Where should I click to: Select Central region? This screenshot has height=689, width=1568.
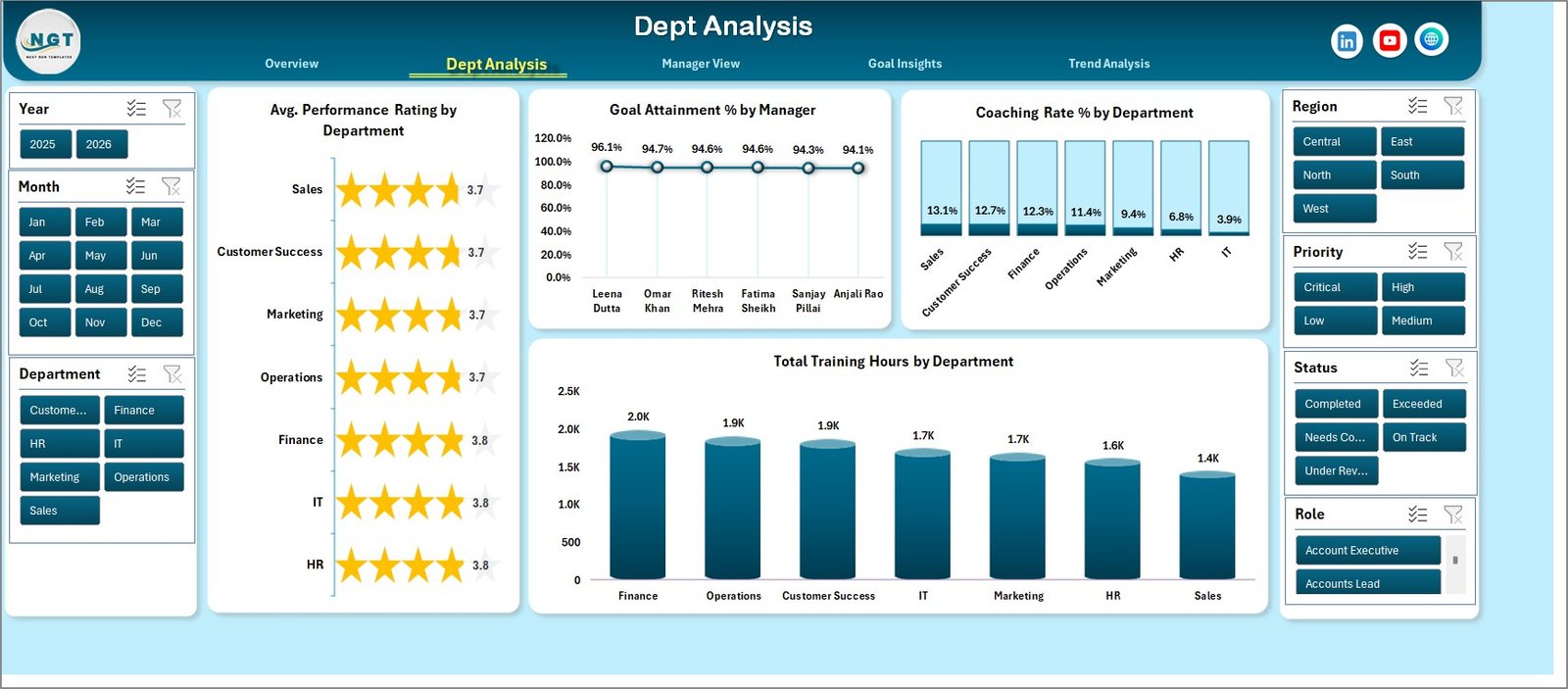tap(1335, 142)
